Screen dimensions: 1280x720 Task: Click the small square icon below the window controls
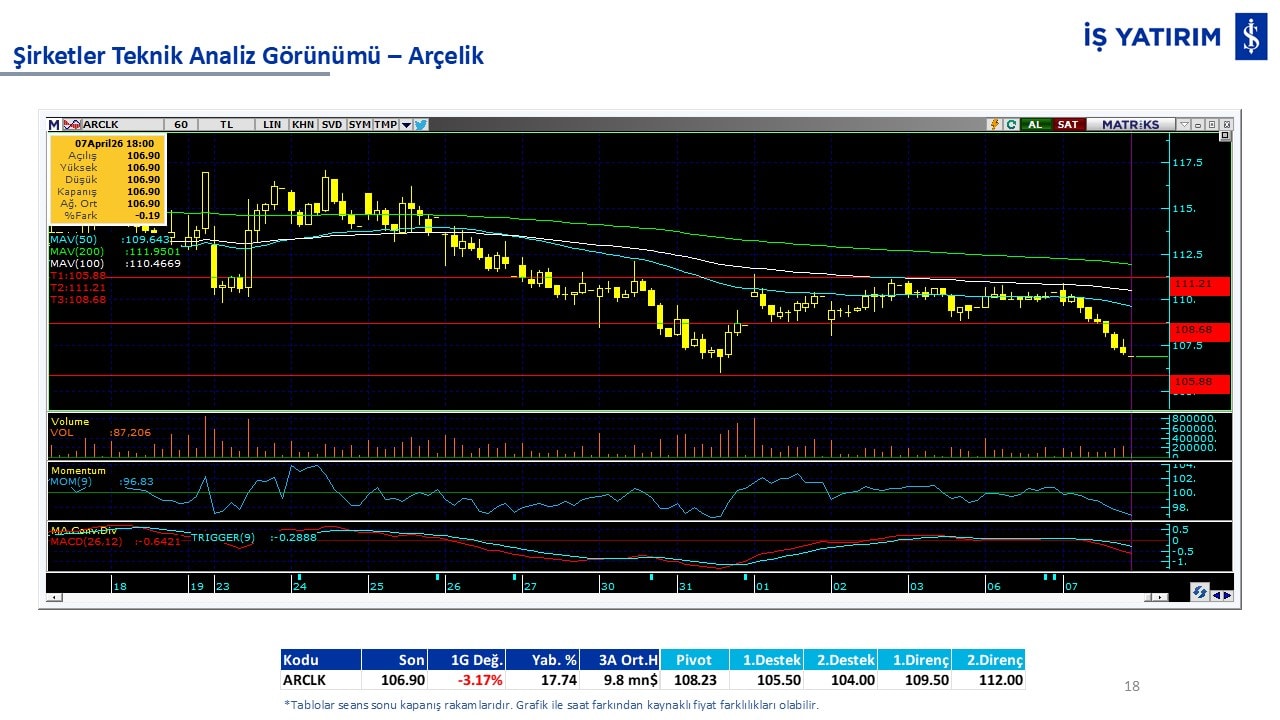(1225, 136)
